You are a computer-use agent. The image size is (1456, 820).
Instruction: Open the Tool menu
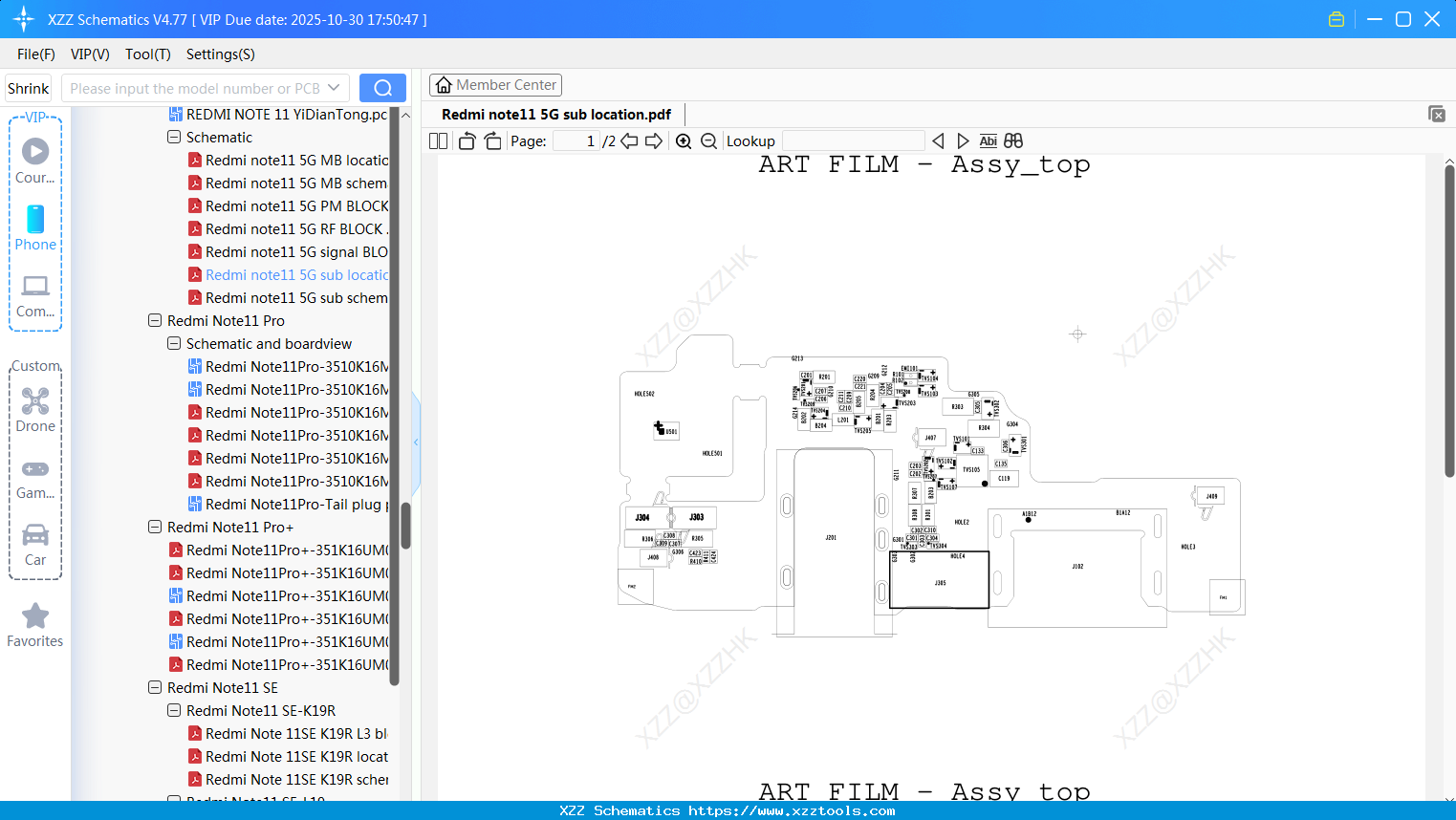[147, 54]
